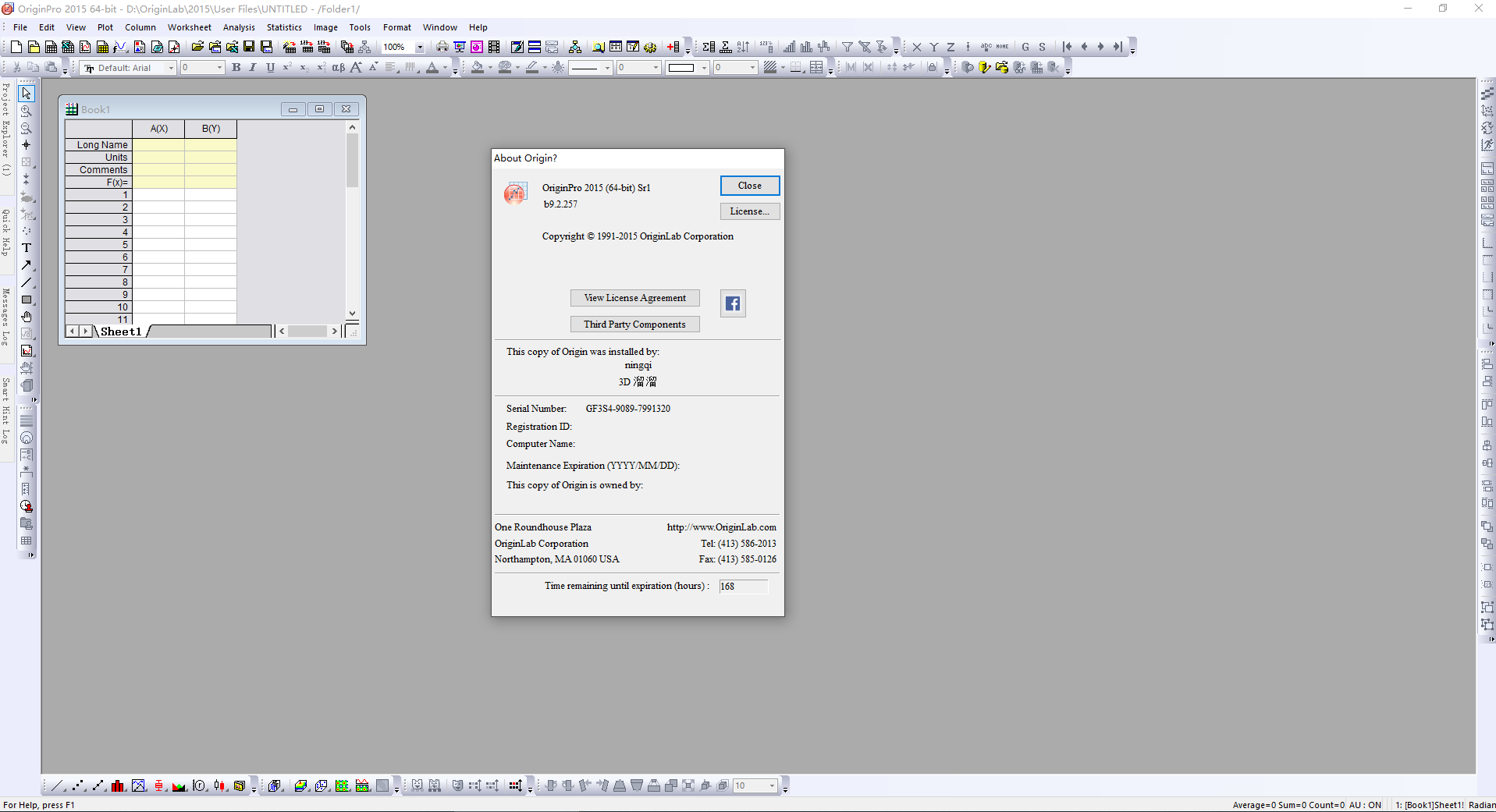Open the zoom level 100% dropdown
Screen dimensions: 1496x812
point(420,47)
